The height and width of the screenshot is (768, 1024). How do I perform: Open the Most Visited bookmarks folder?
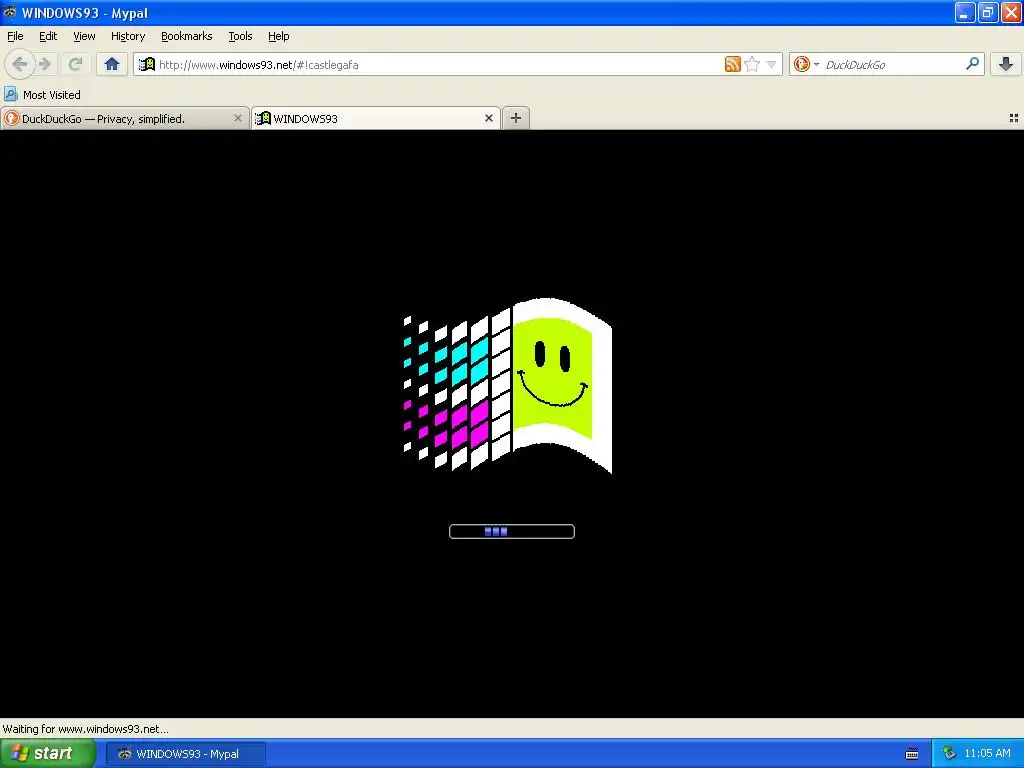pyautogui.click(x=42, y=95)
